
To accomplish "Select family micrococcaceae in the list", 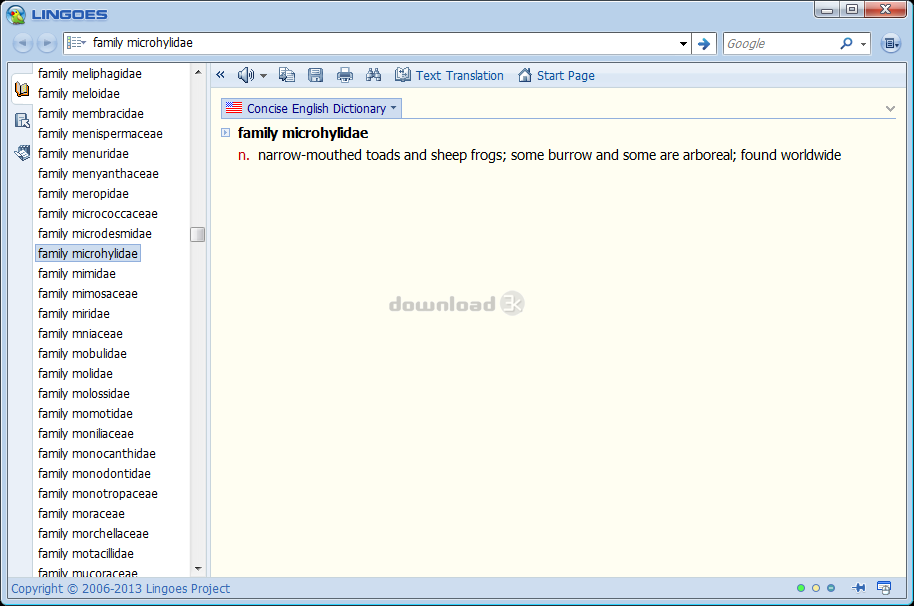I will click(98, 213).
